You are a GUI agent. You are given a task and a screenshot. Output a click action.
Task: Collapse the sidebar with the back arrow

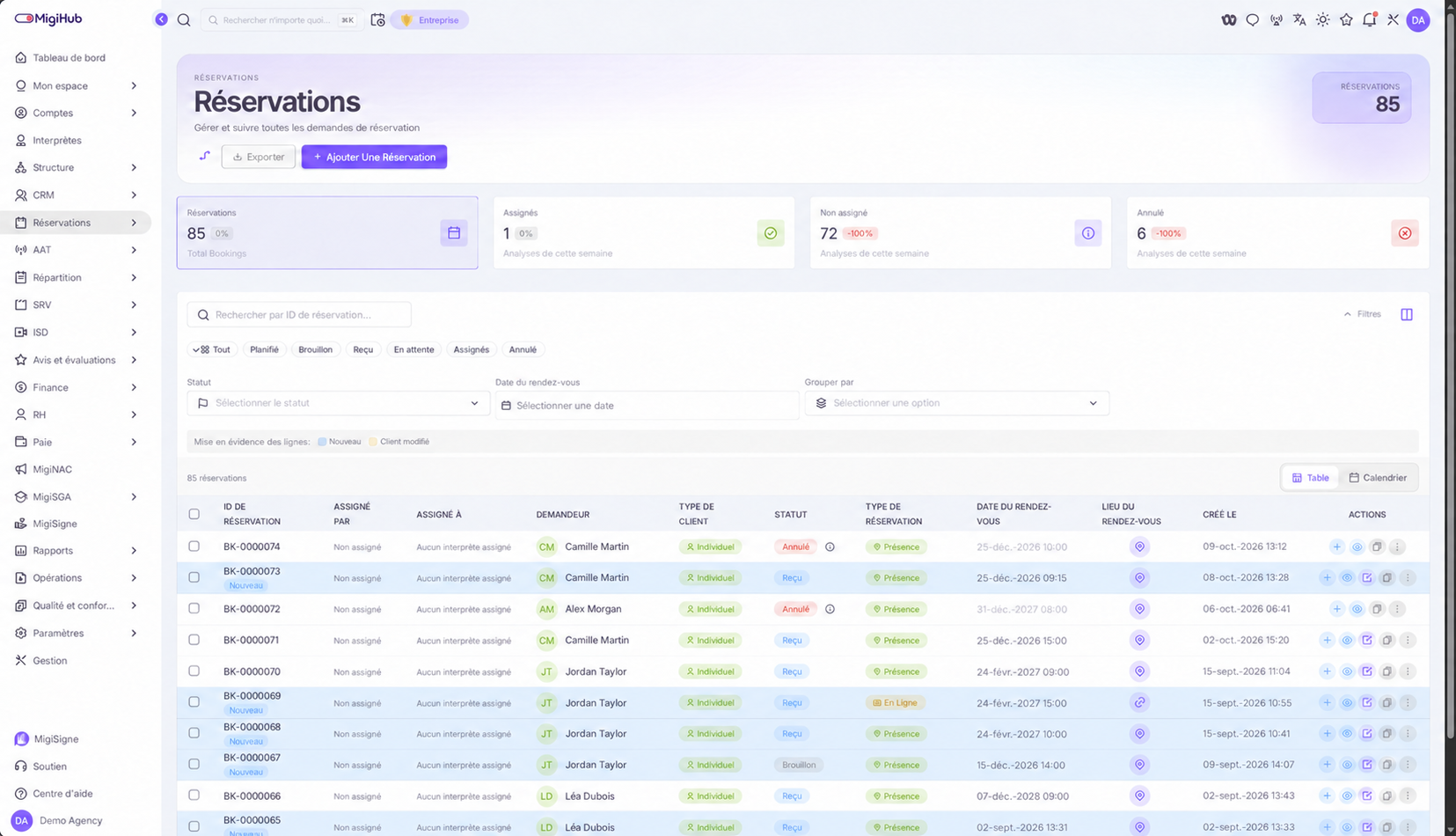[x=161, y=19]
